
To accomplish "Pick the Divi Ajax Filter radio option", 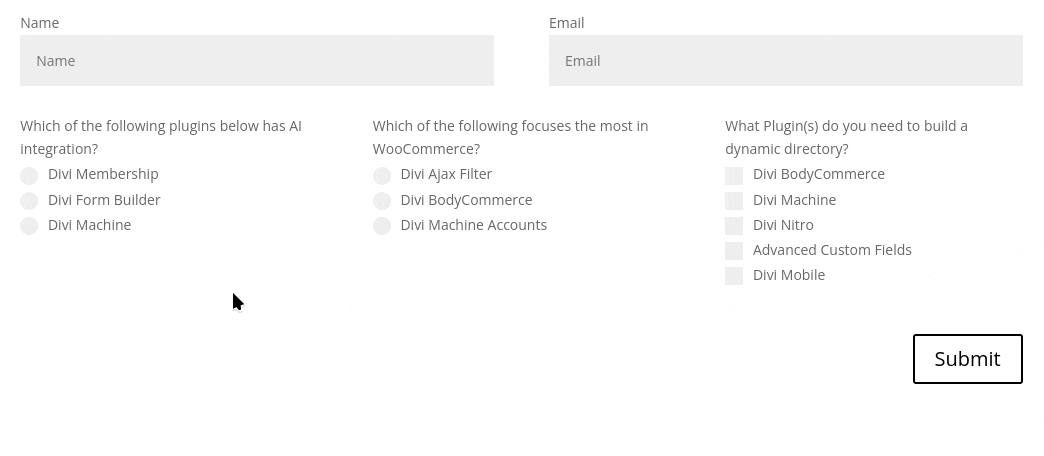I will (382, 176).
